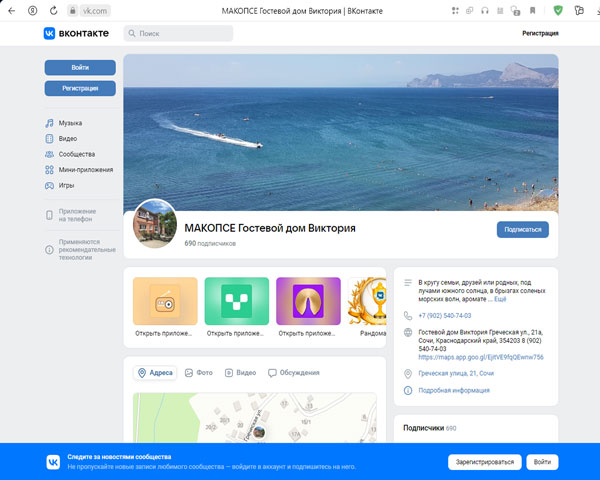600x480 pixels.
Task: Click the Войти button in left sidebar
Action: point(80,68)
